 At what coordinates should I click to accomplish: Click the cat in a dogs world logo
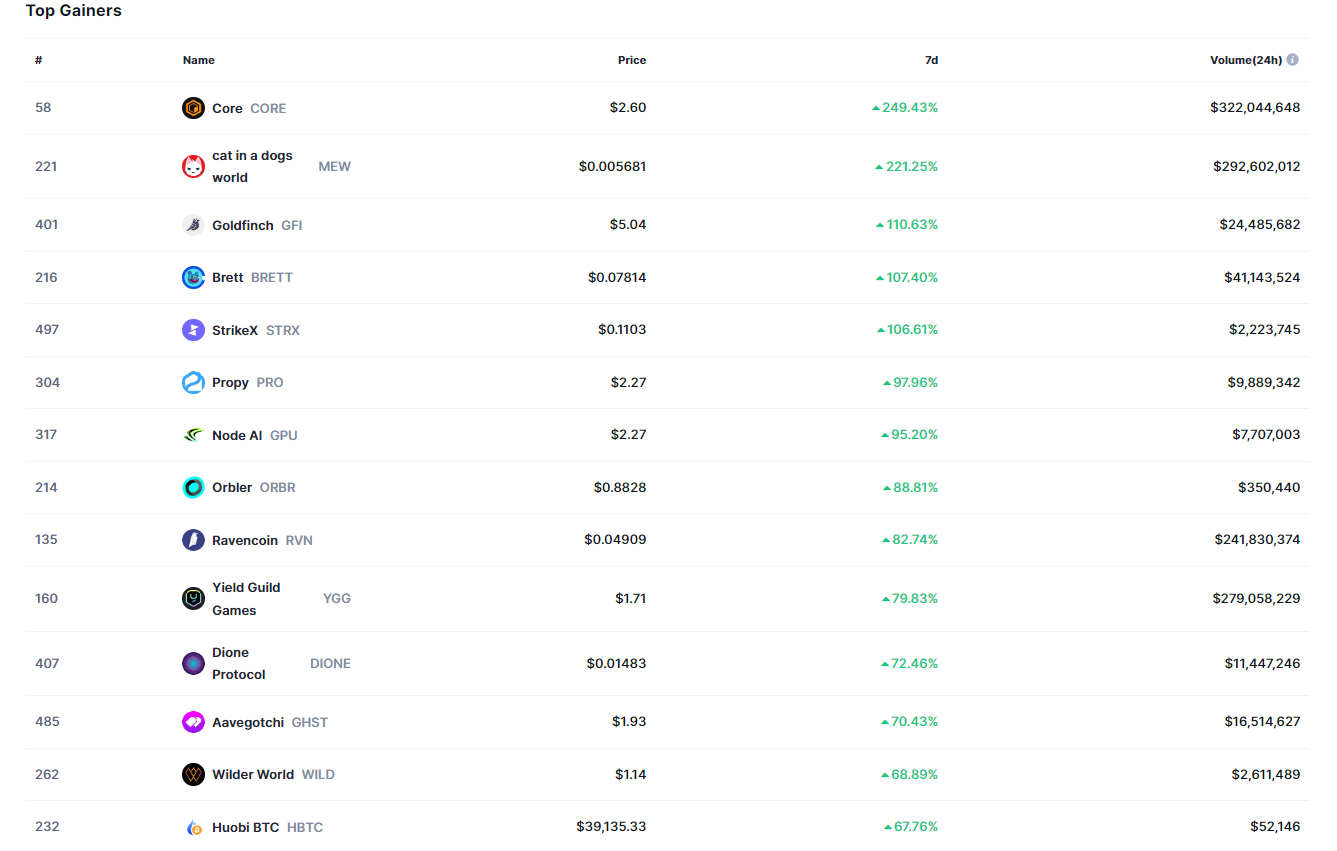coord(193,166)
